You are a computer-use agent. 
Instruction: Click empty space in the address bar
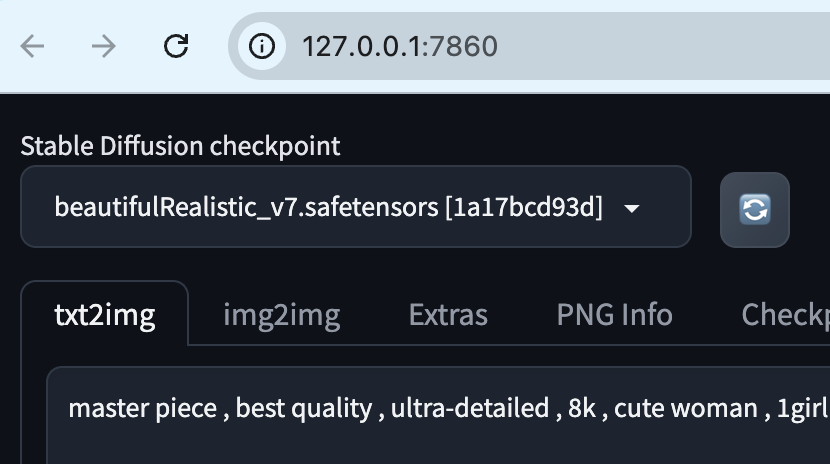click(662, 46)
